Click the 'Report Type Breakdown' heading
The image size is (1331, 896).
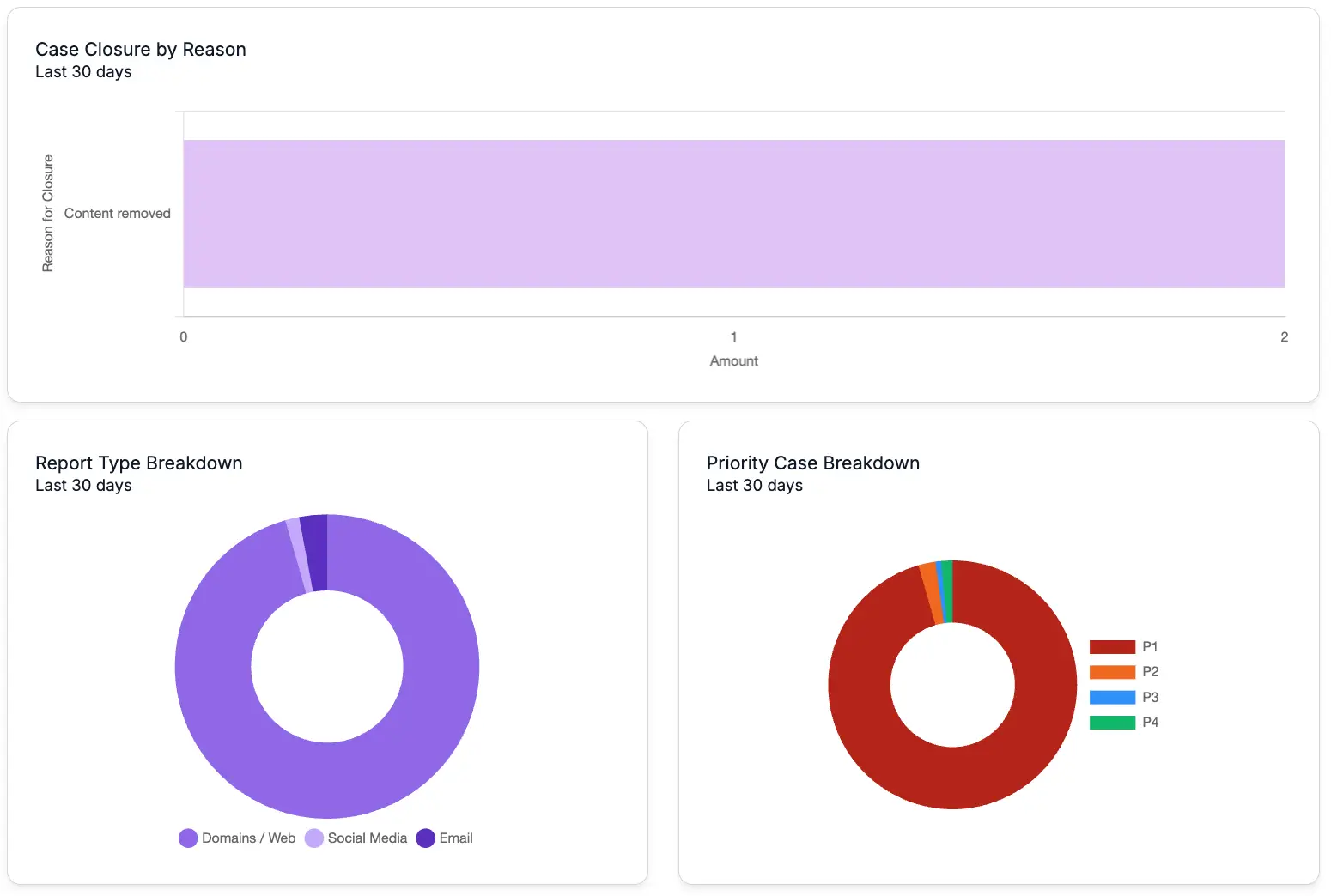point(139,463)
